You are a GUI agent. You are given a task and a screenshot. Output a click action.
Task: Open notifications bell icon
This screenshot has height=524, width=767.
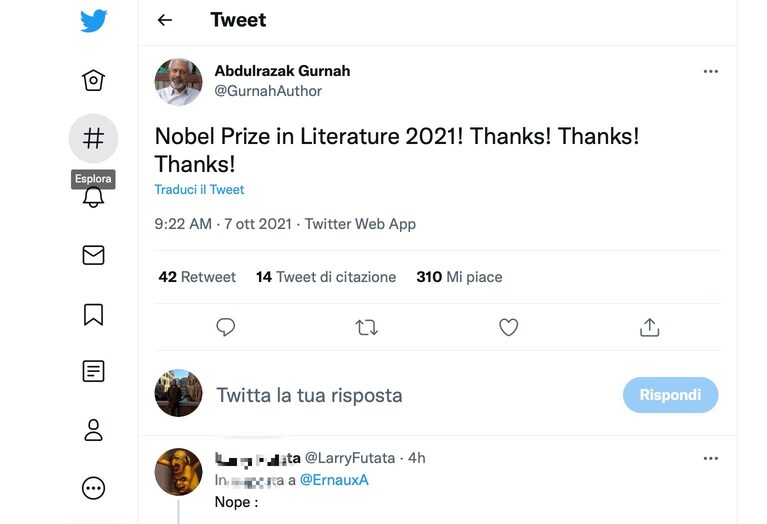[x=93, y=197]
